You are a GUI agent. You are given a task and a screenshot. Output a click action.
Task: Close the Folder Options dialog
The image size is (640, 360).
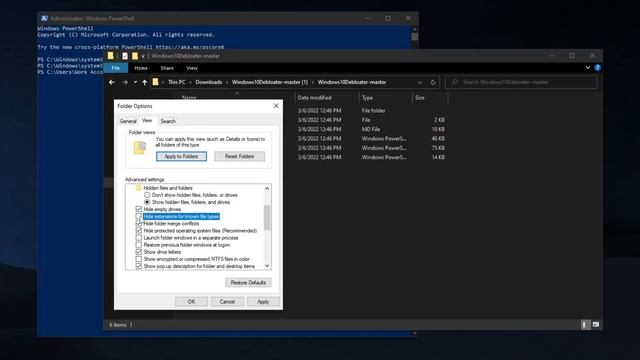(x=276, y=106)
